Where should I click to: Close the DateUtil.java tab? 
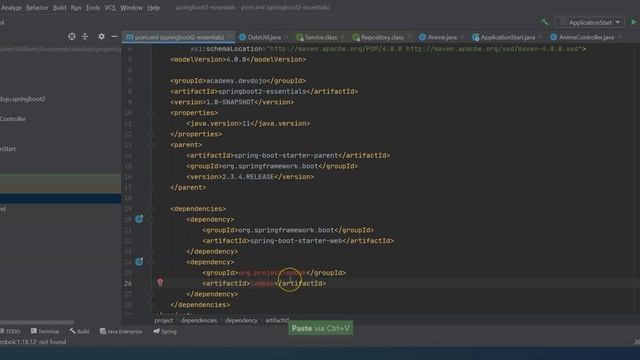286,37
